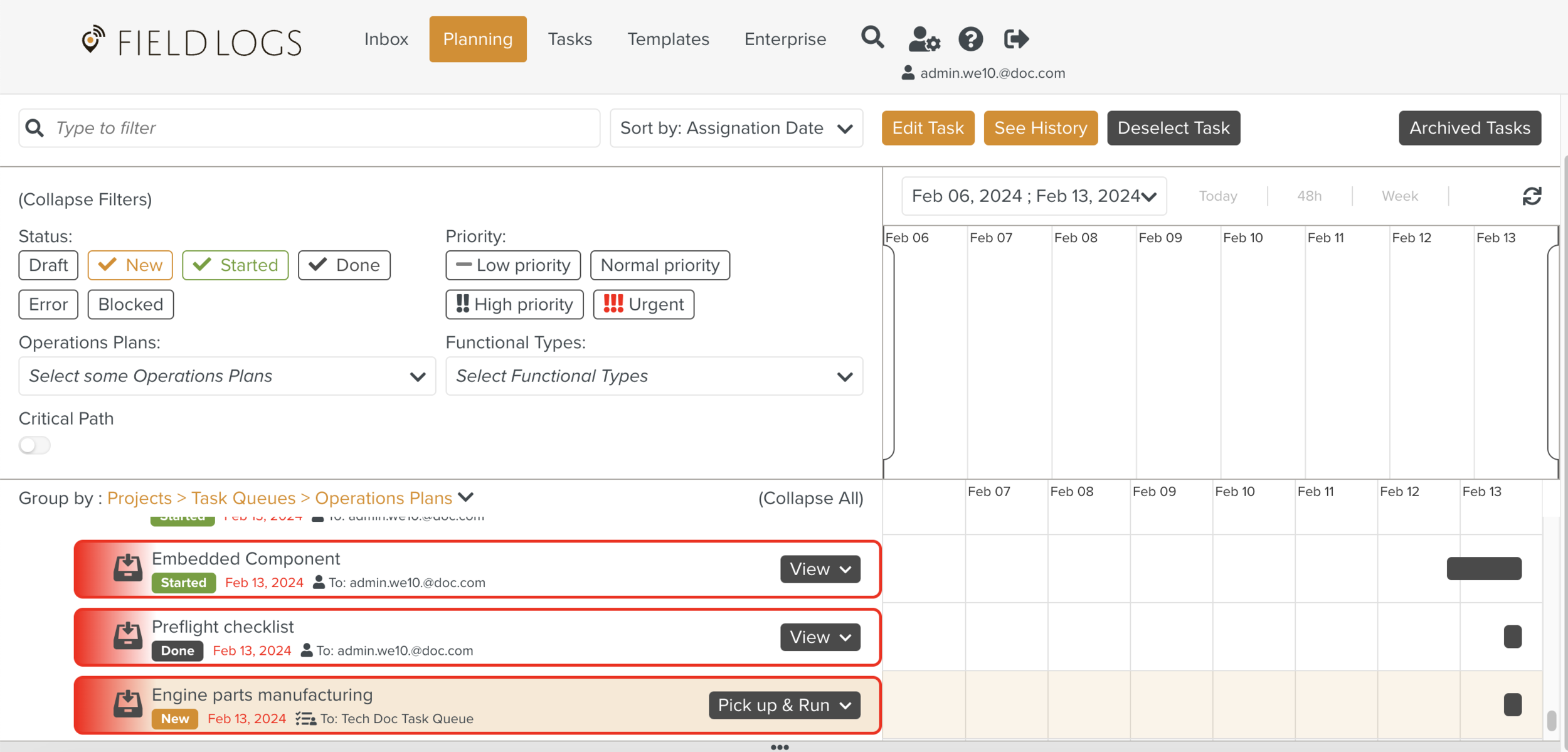Click the Preflight checklist inbox tray icon
Viewport: 1568px width, 752px height.
(127, 636)
